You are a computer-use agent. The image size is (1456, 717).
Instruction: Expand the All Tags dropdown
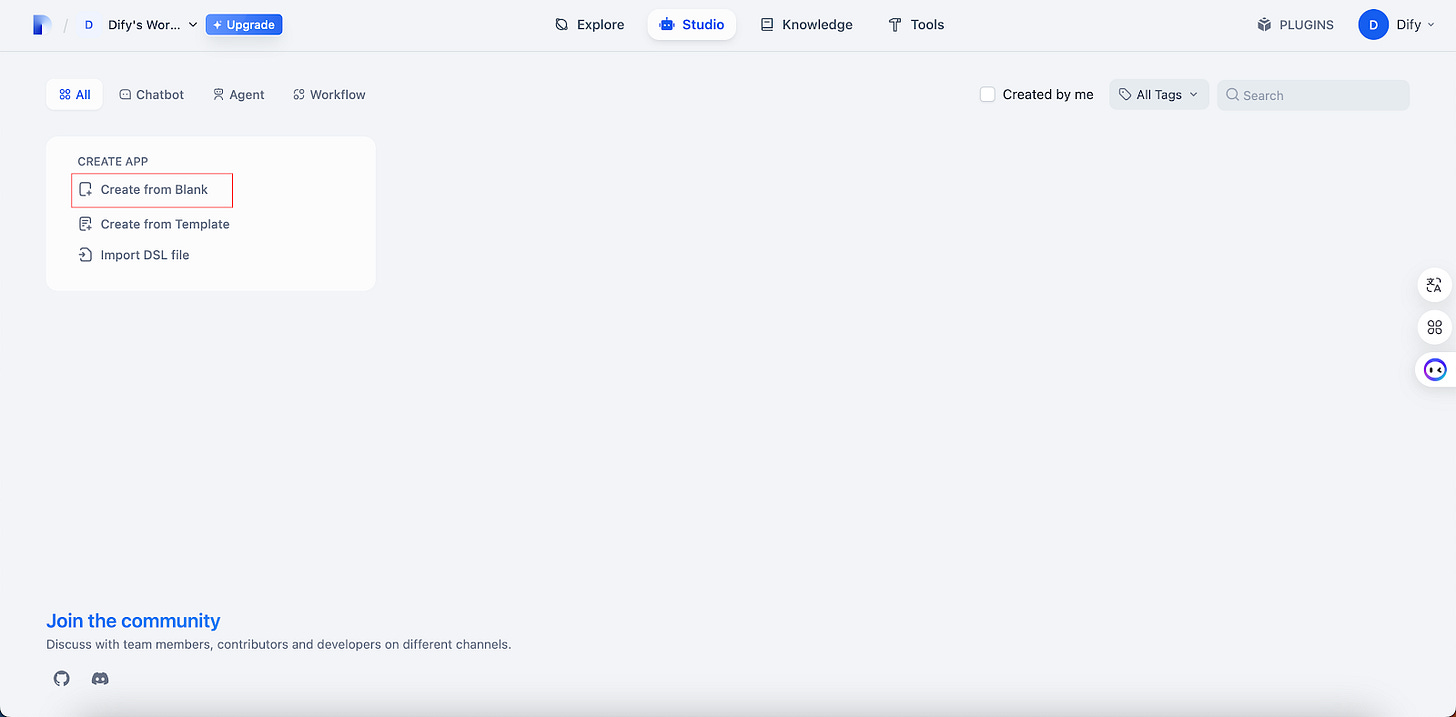1159,95
